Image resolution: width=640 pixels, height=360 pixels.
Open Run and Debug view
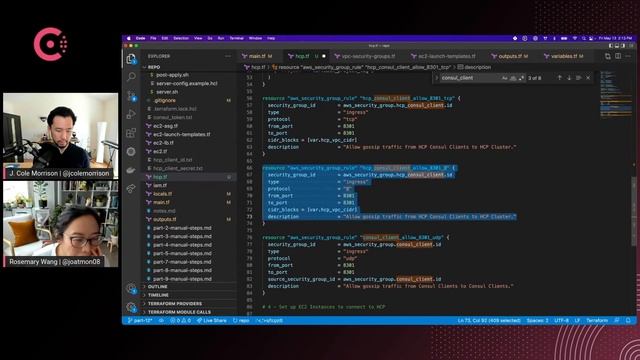(131, 114)
